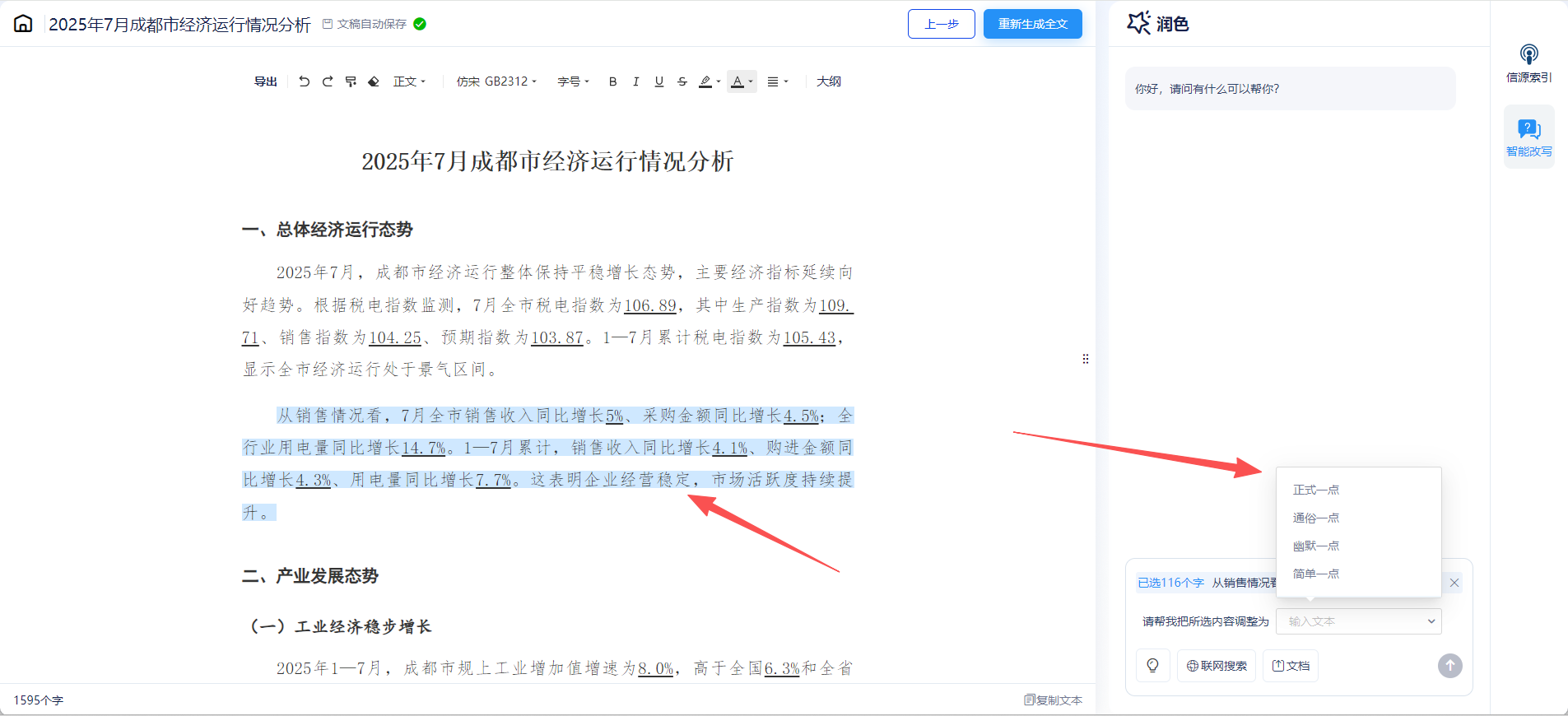The height and width of the screenshot is (716, 1568).
Task: Collapse the tone dropdown chevron
Action: tap(1431, 621)
